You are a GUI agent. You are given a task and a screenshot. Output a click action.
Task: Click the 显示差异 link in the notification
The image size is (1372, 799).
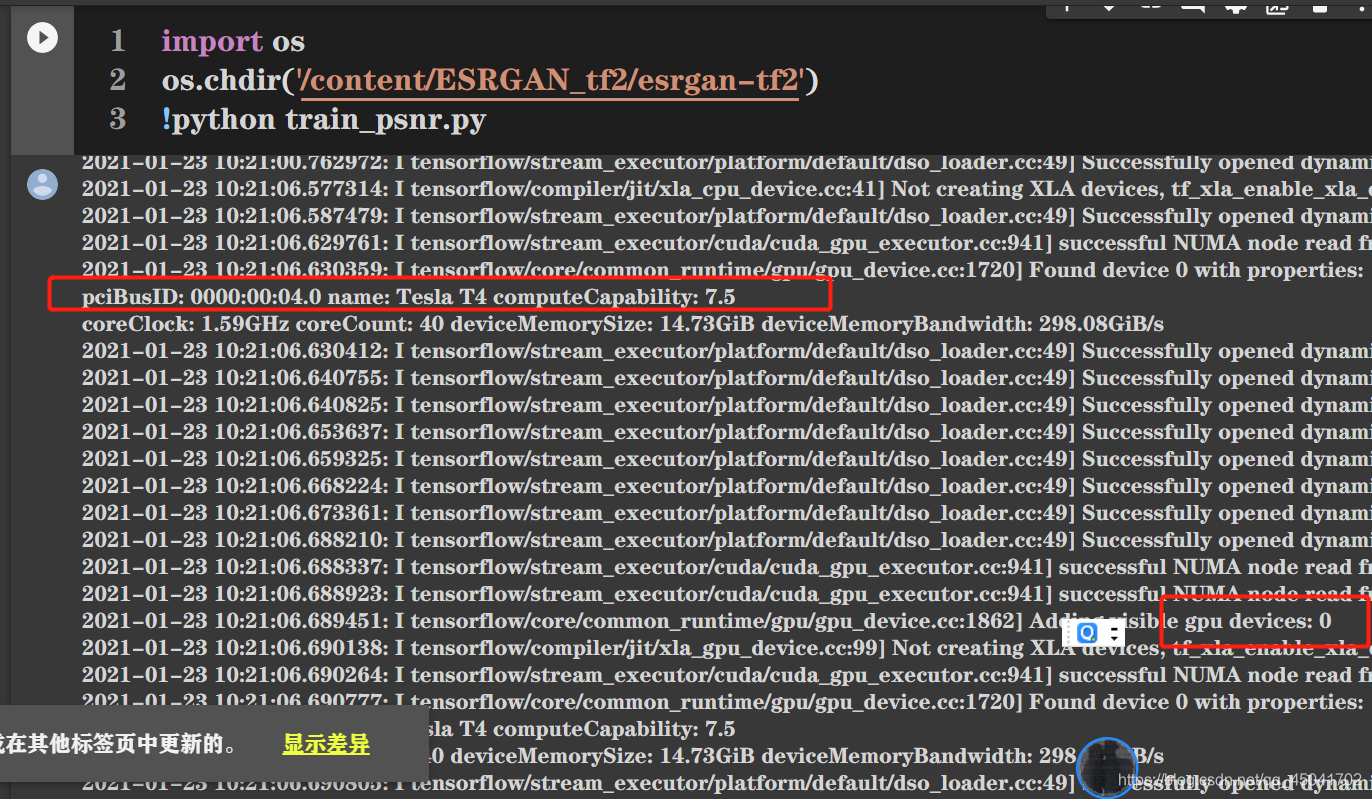tap(326, 744)
